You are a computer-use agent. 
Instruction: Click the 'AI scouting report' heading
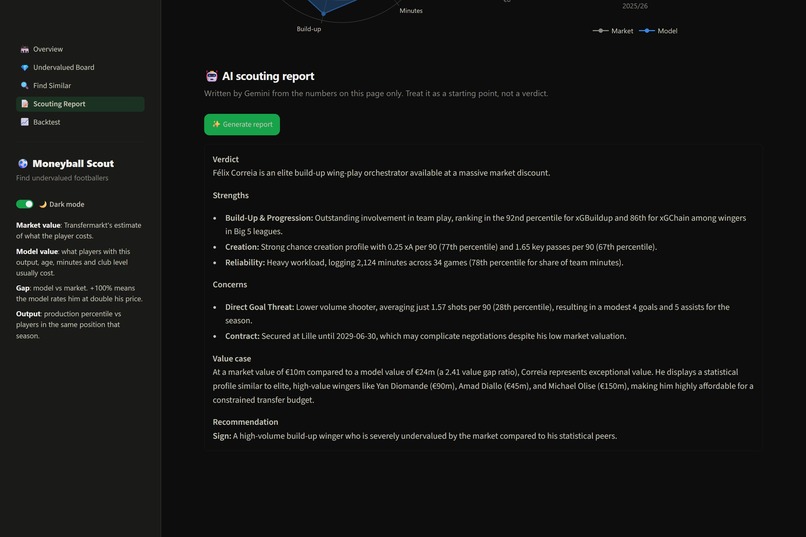click(268, 76)
